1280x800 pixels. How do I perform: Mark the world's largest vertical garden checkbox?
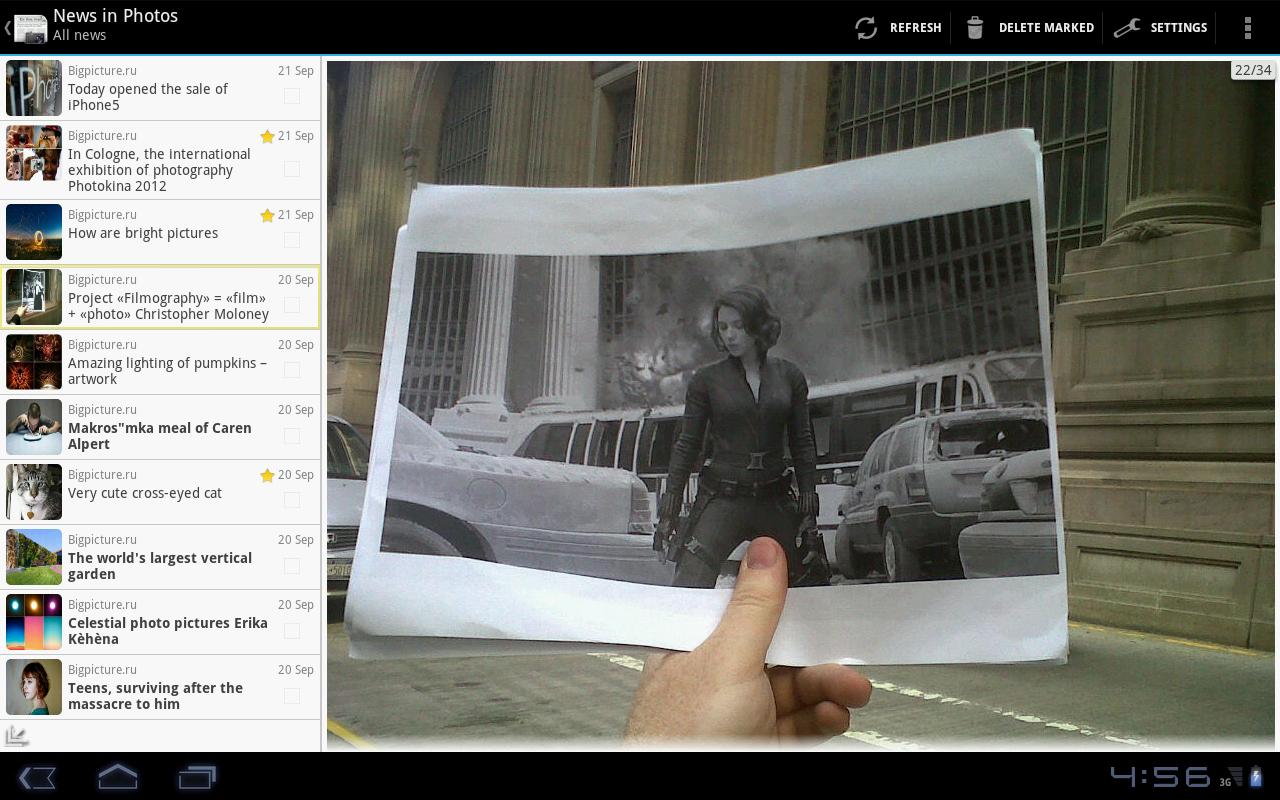point(292,565)
